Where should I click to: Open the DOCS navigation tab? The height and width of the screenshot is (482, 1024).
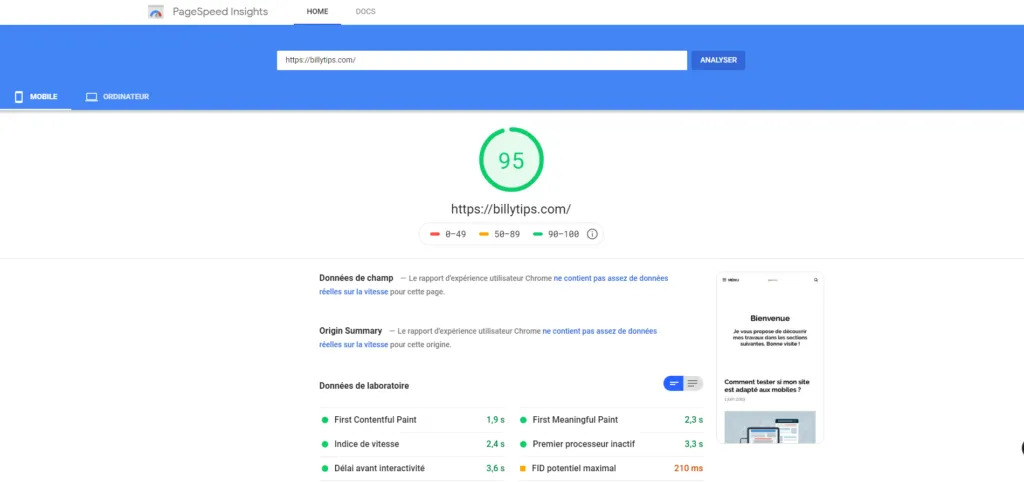(x=366, y=12)
